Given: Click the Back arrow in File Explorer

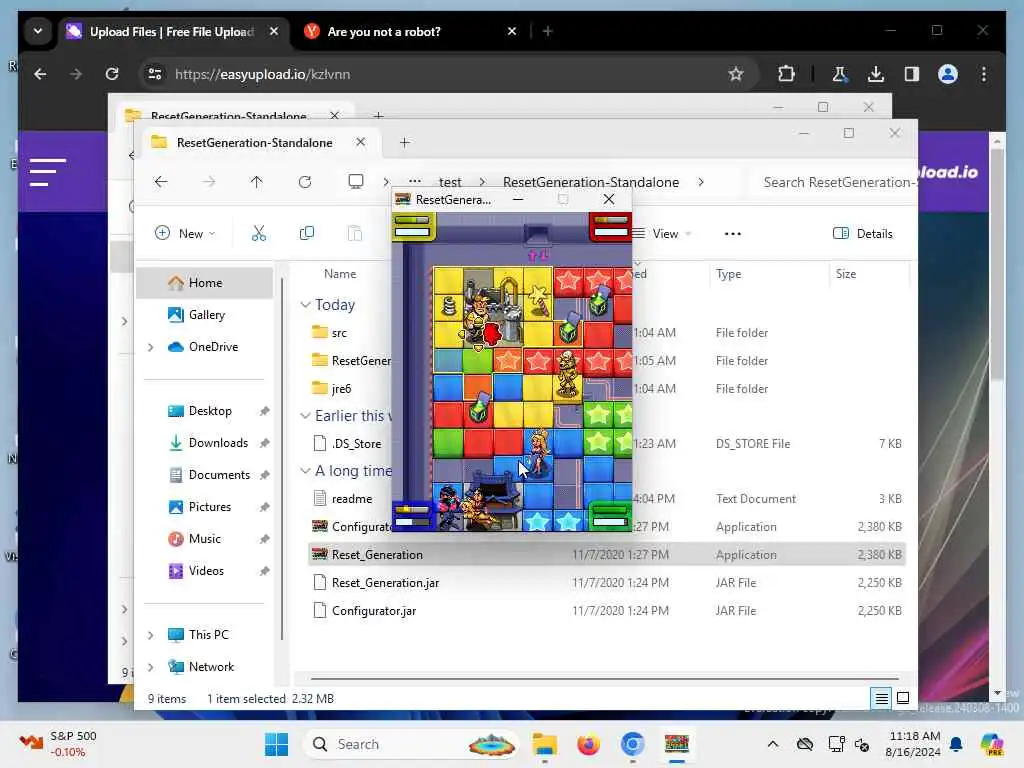Looking at the screenshot, I should pyautogui.click(x=161, y=182).
